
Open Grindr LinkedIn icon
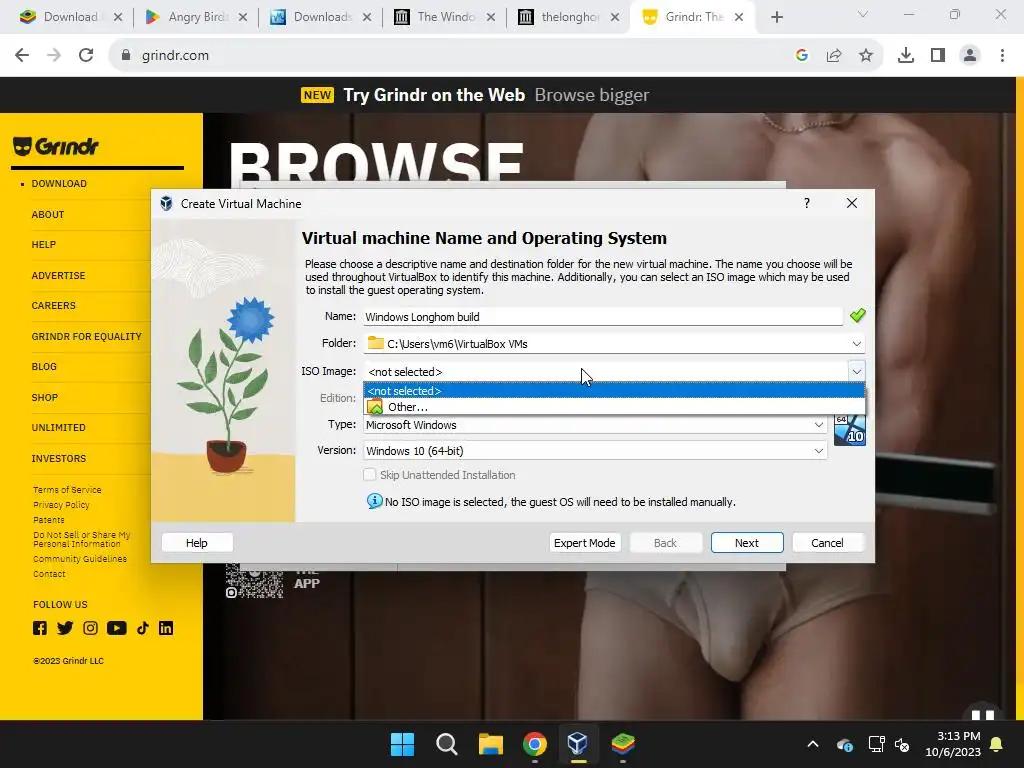166,628
